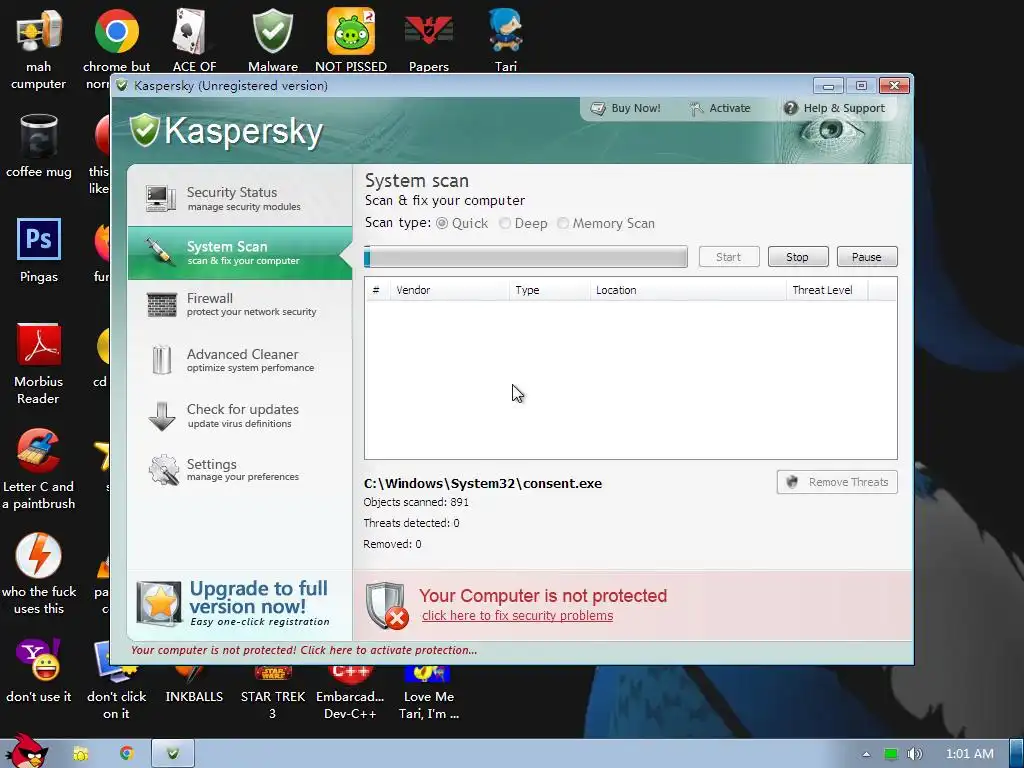Image resolution: width=1024 pixels, height=768 pixels.
Task: Click the shield with red X icon
Action: point(387,606)
